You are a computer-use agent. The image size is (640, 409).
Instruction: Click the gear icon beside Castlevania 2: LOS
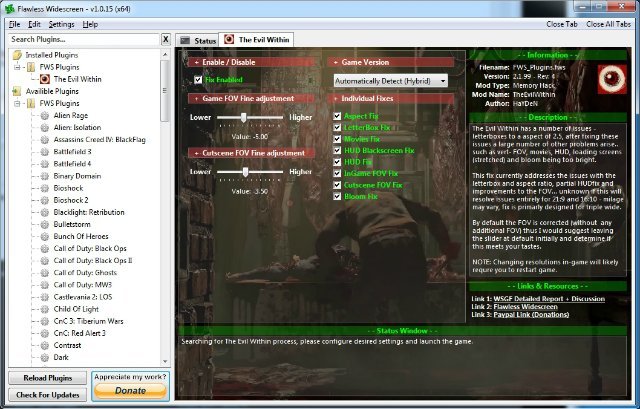click(45, 297)
